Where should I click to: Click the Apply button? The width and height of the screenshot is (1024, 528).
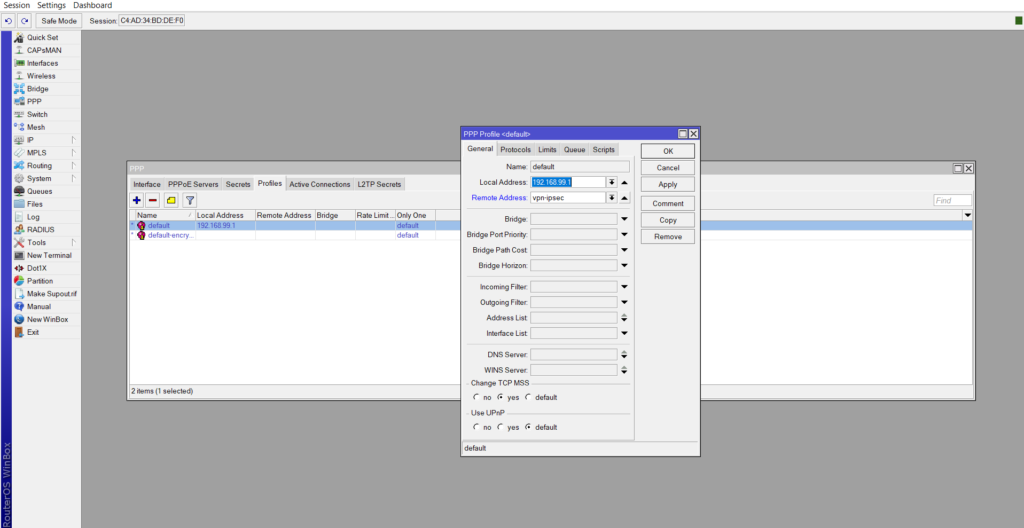[668, 184]
